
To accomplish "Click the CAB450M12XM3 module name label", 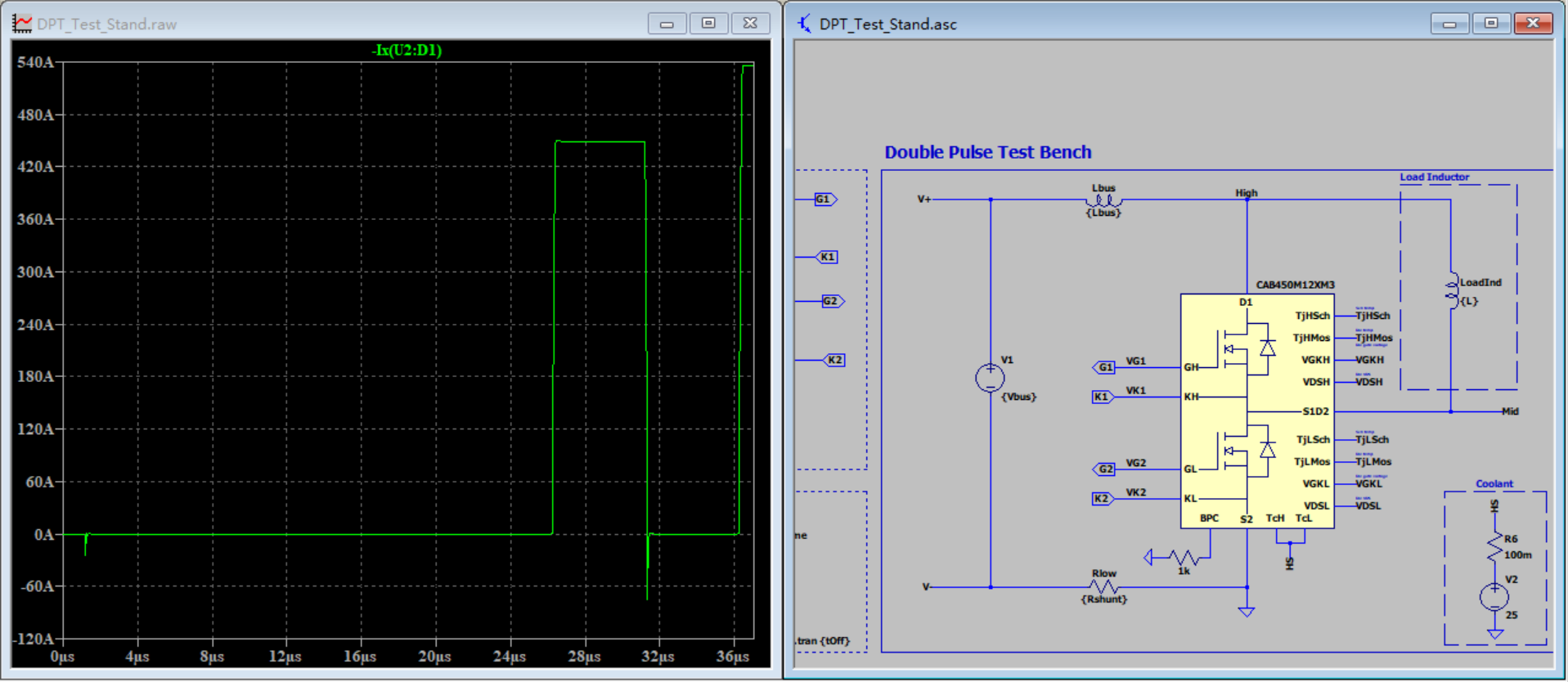I will (1295, 285).
